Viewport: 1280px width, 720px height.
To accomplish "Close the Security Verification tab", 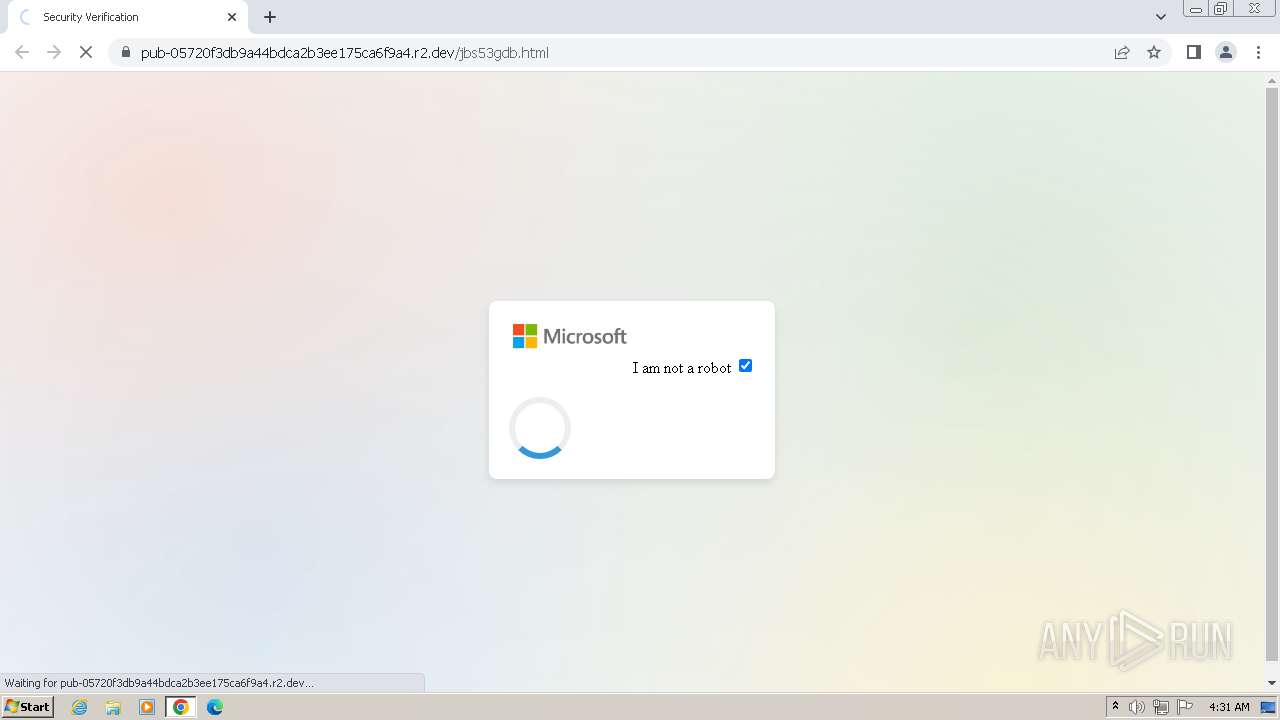I will [x=232, y=17].
